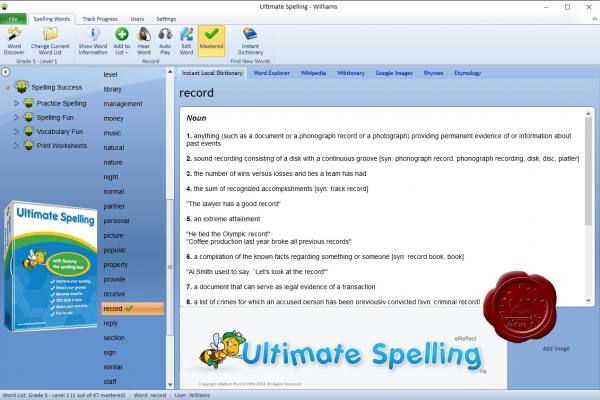
Task: Select the word 'level' in the list
Action: click(x=110, y=75)
